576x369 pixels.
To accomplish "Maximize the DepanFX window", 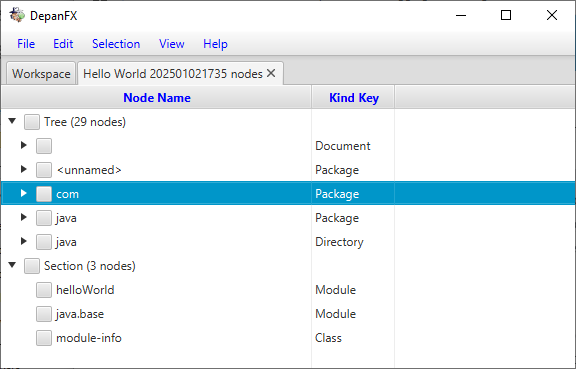I will click(x=506, y=15).
